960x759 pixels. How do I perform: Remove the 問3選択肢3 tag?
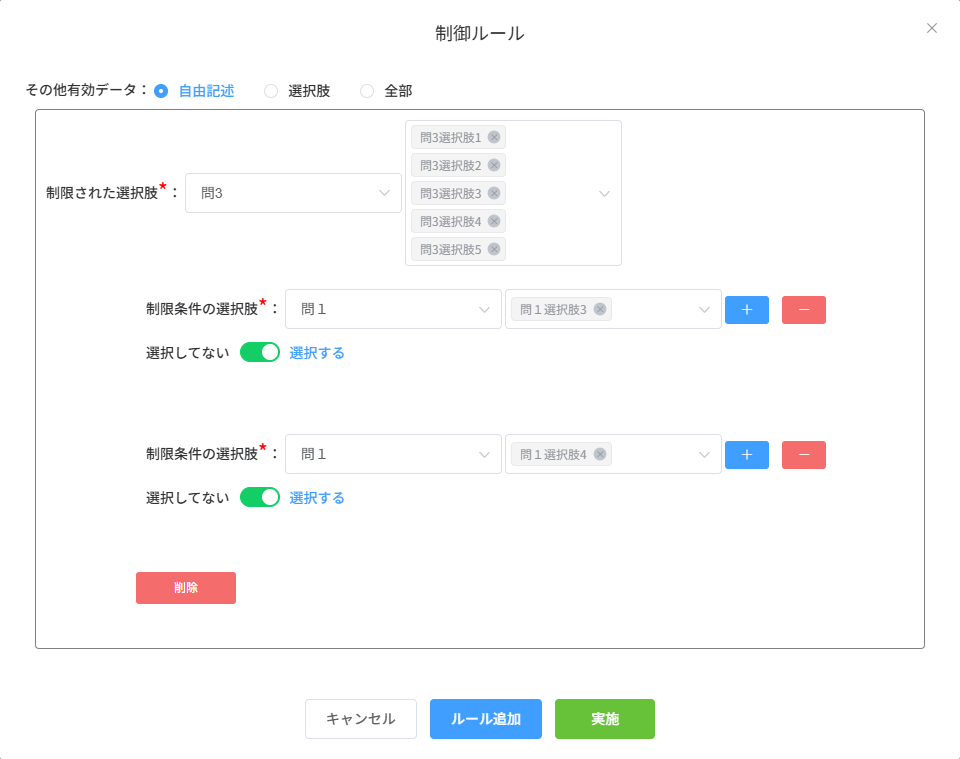click(x=494, y=193)
